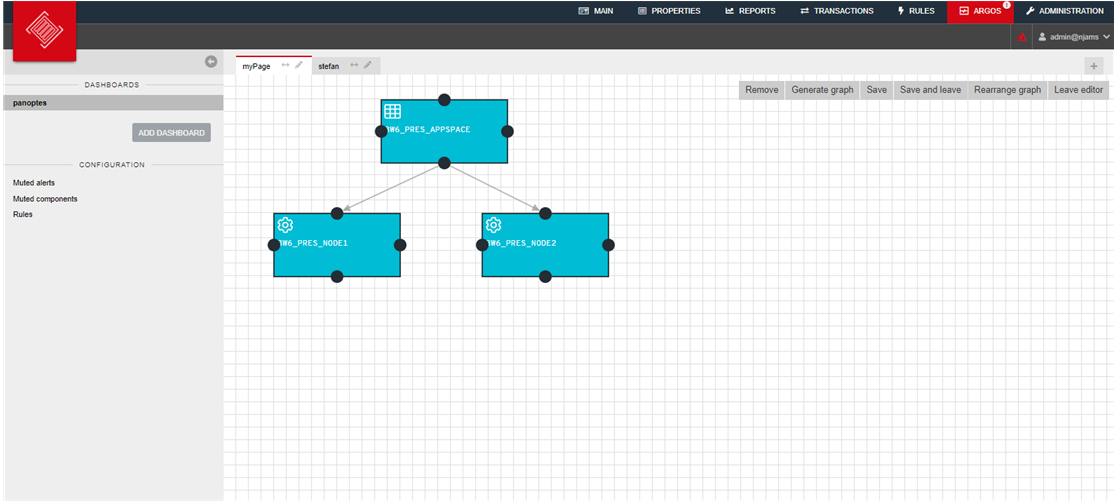Select the BW6_PRES_NODE2 node label
The image size is (1117, 502).
click(521, 243)
